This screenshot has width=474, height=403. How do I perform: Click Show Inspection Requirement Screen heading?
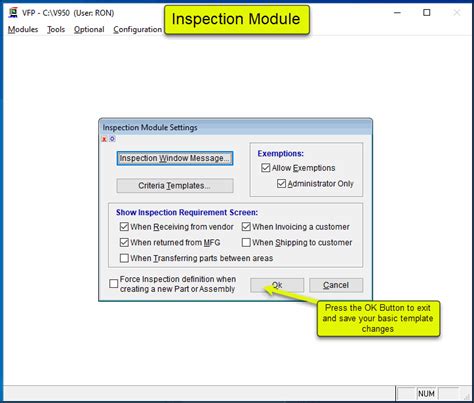[x=187, y=212]
